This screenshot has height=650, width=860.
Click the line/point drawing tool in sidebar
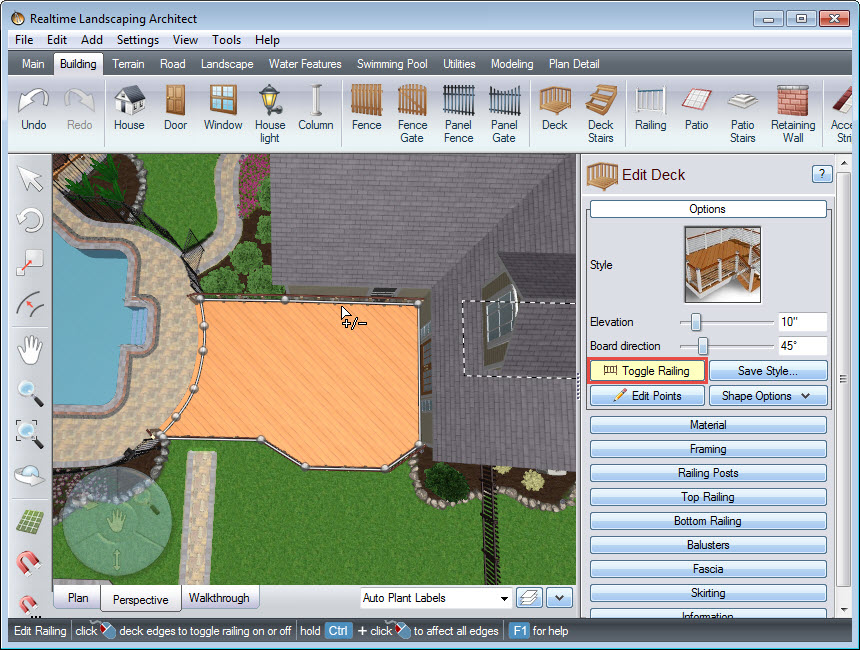click(30, 262)
